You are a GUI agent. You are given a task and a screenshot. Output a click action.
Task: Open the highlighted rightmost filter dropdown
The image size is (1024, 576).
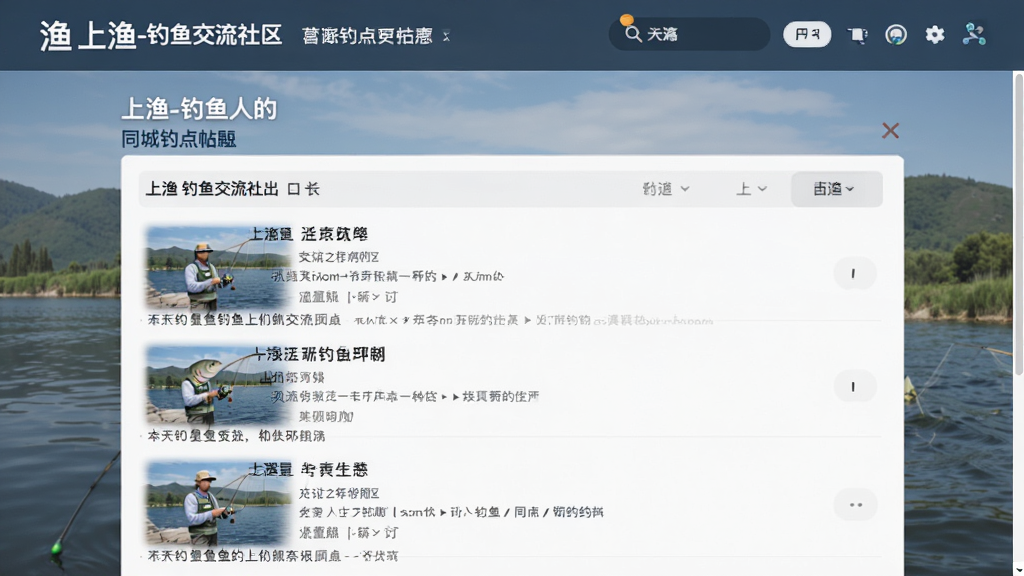(x=837, y=189)
